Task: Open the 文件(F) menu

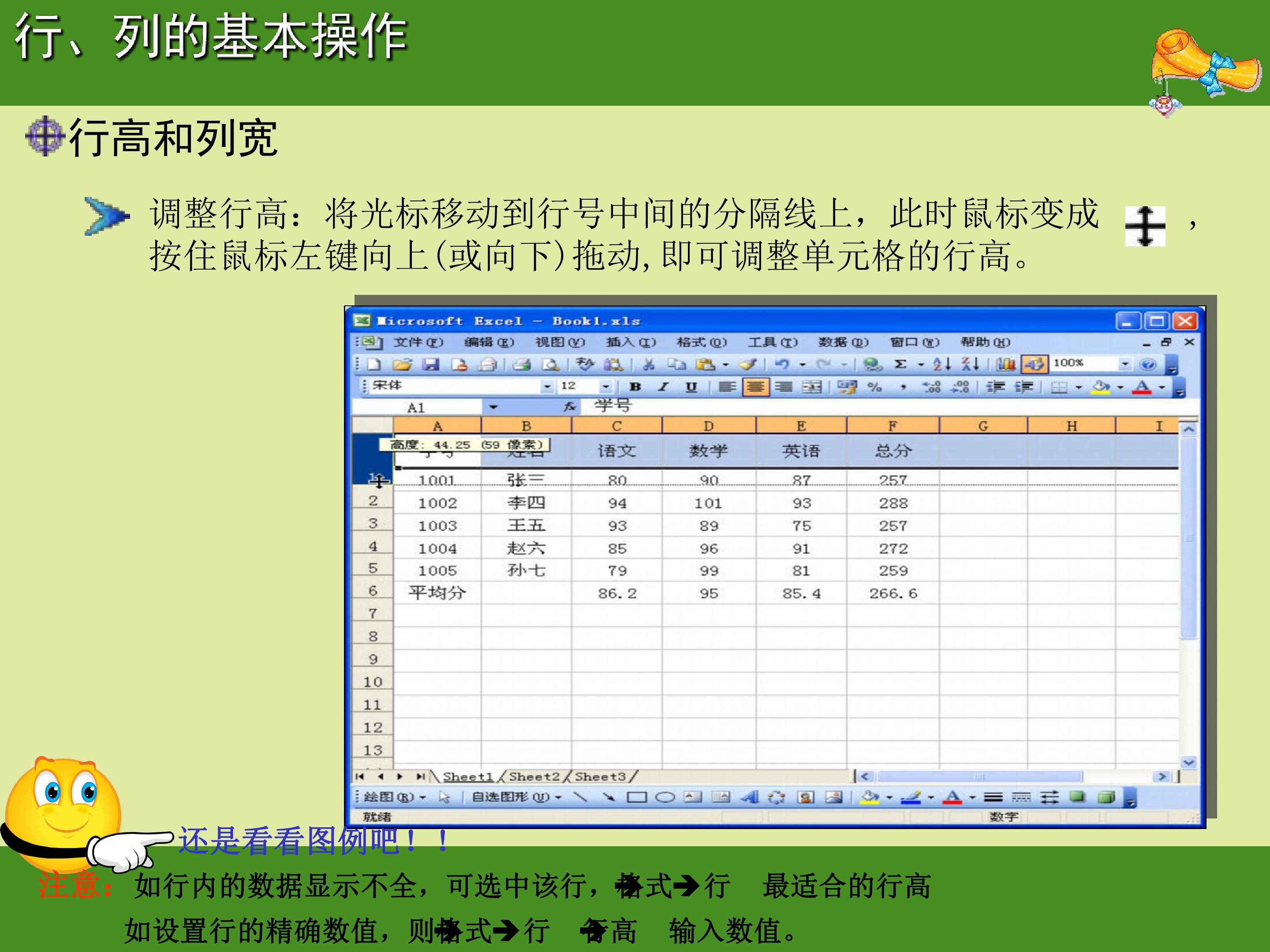Action: tap(418, 342)
